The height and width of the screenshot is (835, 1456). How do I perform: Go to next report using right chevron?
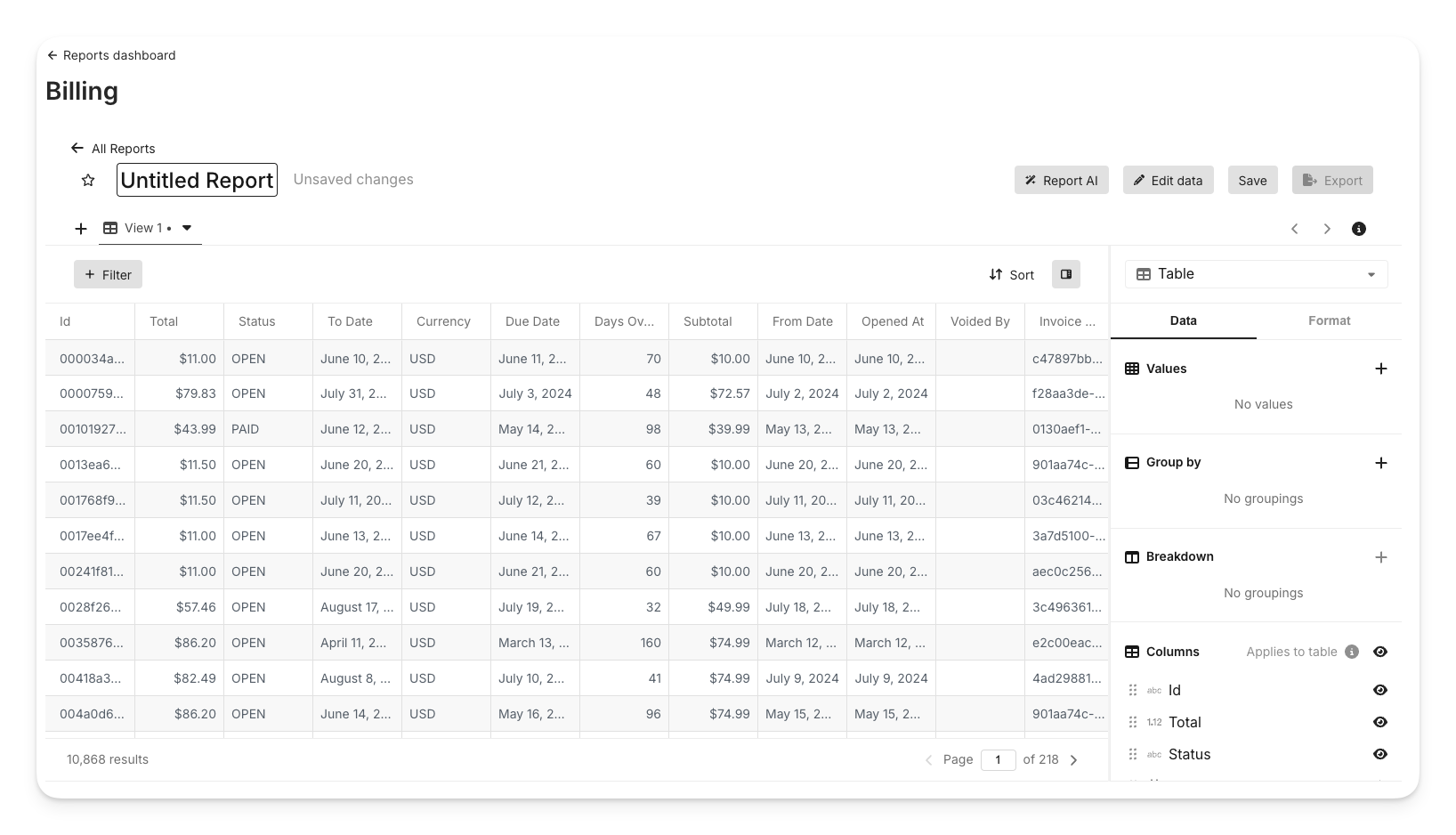tap(1326, 229)
